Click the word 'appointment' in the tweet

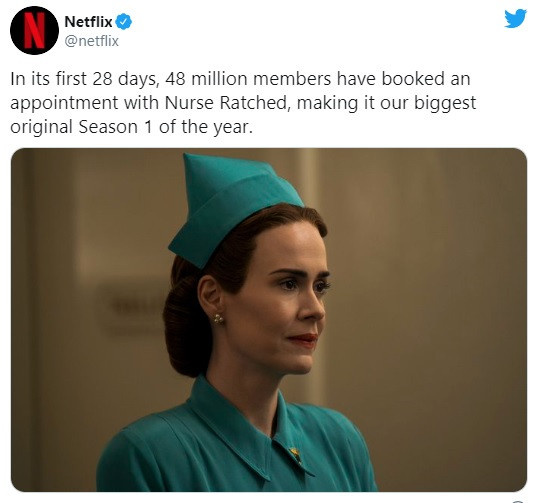(x=64, y=103)
